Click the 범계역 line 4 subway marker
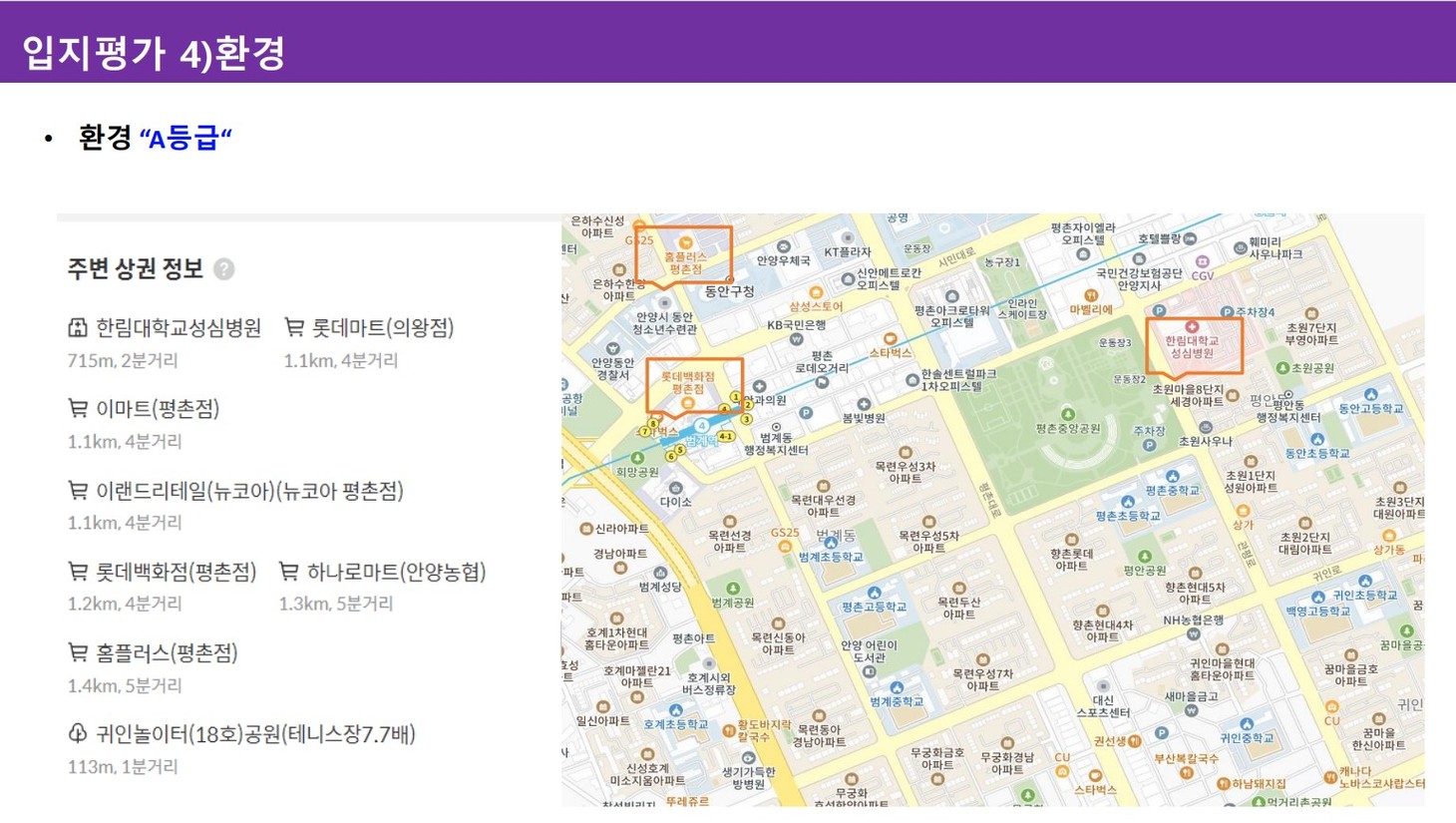Image resolution: width=1456 pixels, height=823 pixels. 702,426
